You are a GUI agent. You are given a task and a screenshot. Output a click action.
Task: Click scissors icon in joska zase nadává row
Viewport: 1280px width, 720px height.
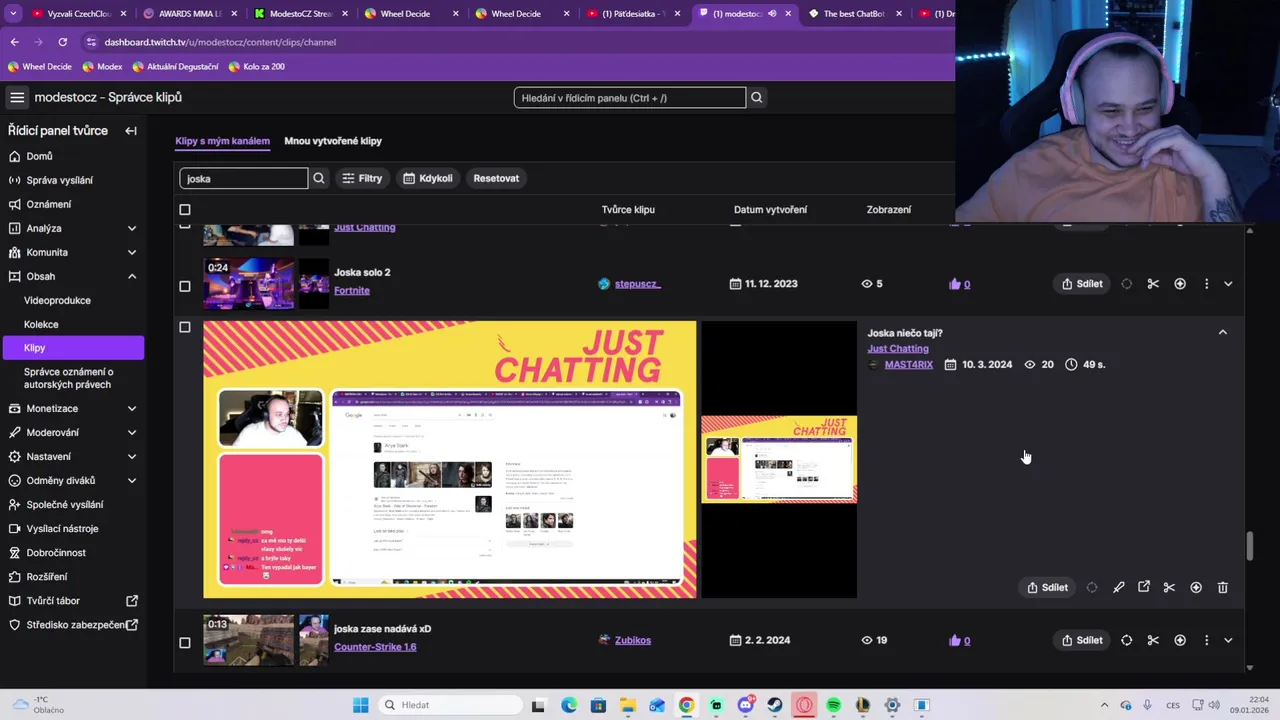1153,640
